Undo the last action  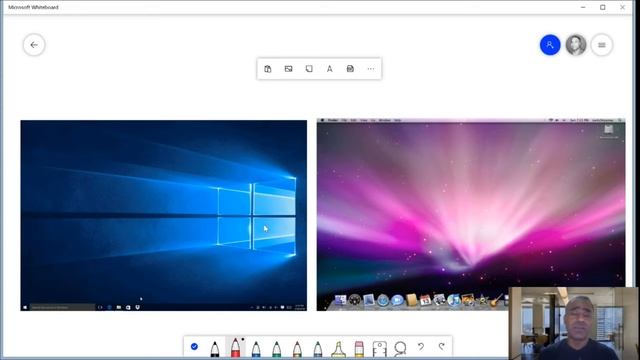click(x=421, y=347)
